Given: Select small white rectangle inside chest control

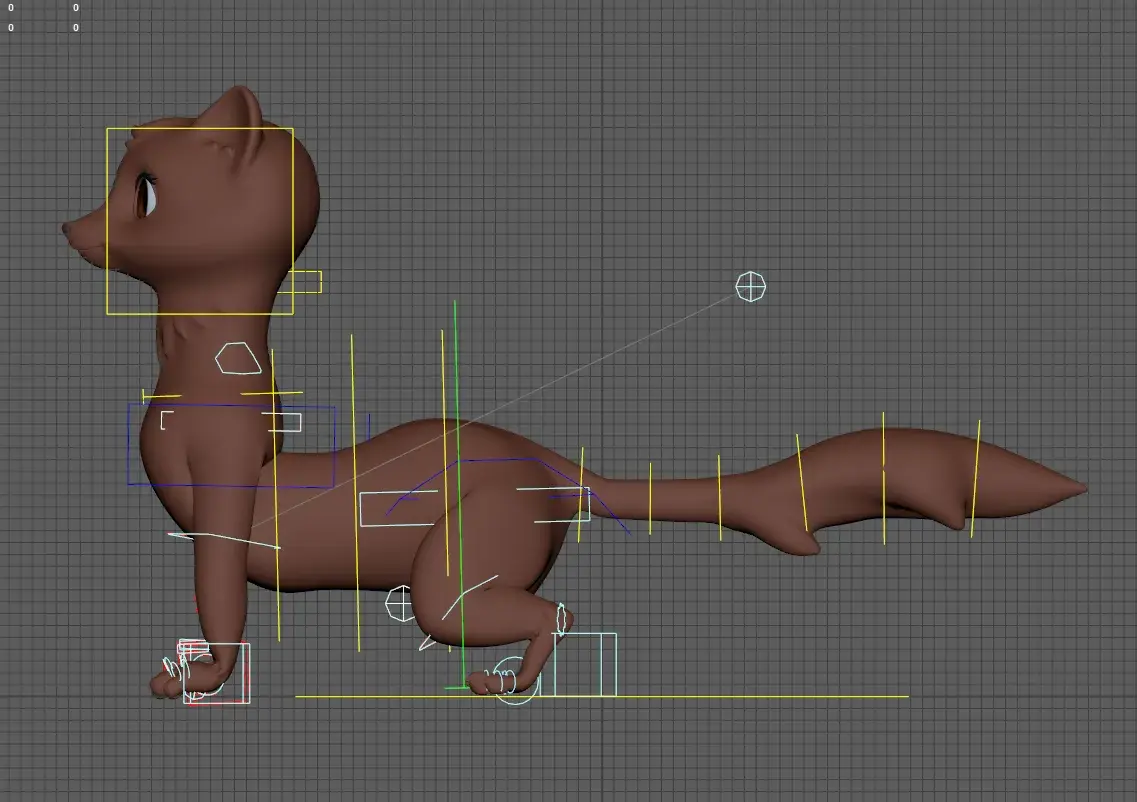Looking at the screenshot, I should coord(285,422).
